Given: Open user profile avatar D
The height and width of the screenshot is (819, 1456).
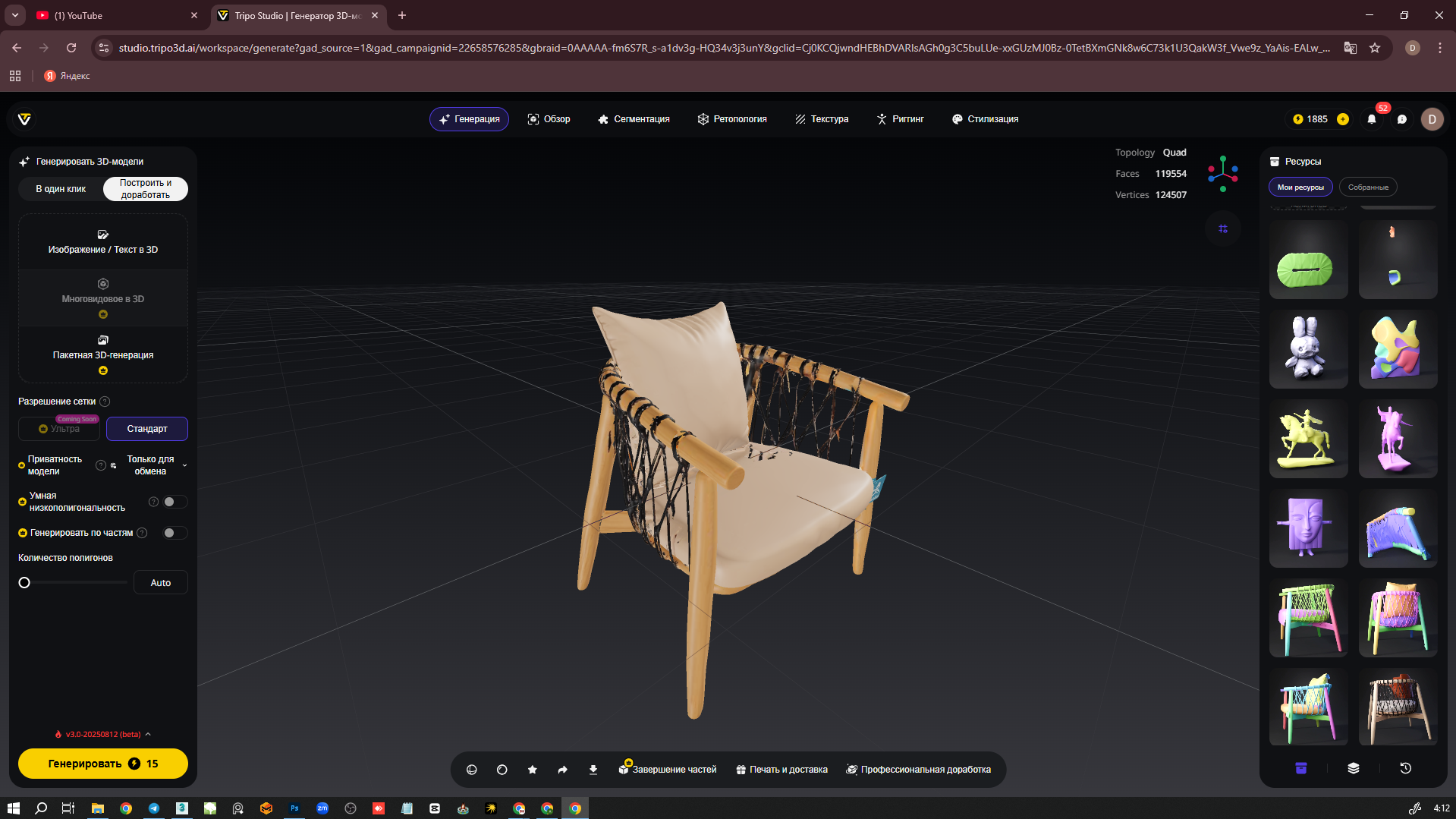Looking at the screenshot, I should pyautogui.click(x=1432, y=119).
